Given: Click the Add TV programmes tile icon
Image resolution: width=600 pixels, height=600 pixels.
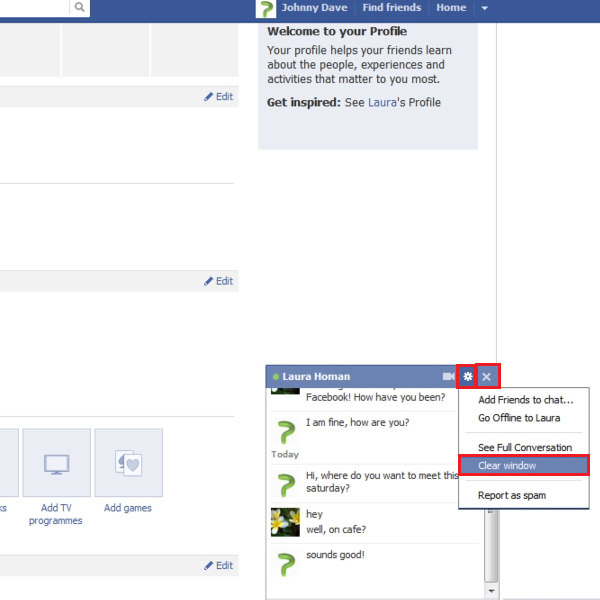Looking at the screenshot, I should [57, 463].
